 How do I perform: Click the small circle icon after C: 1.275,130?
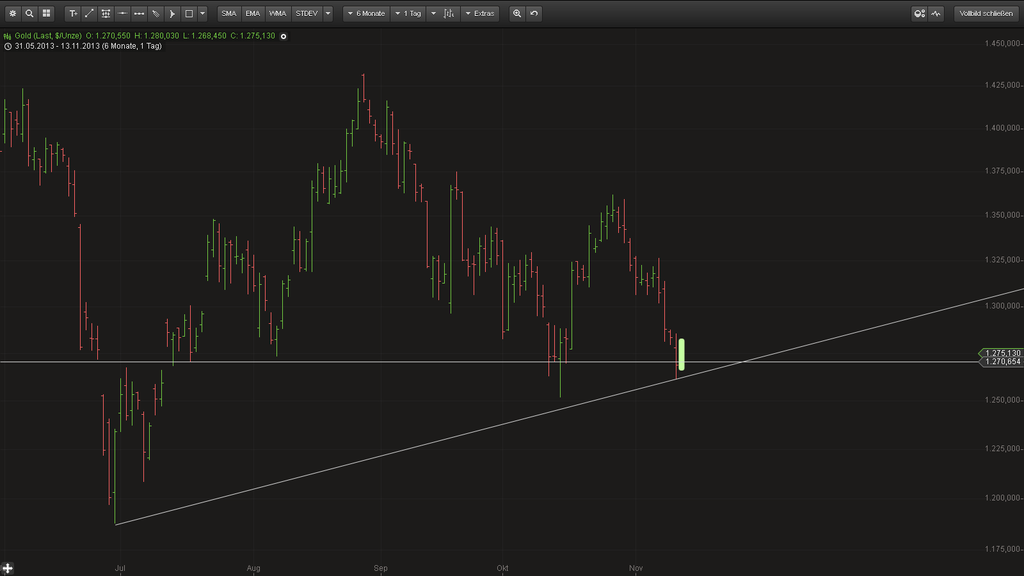coord(283,36)
